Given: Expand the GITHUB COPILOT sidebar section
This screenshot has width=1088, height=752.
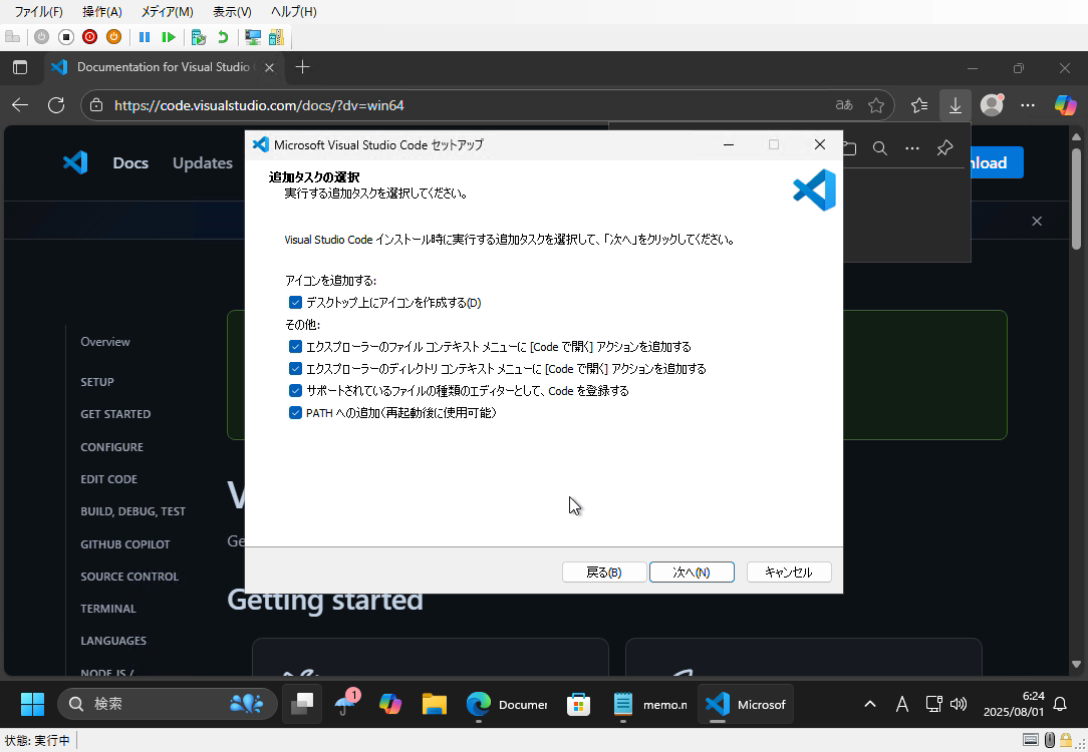Looking at the screenshot, I should [125, 545].
